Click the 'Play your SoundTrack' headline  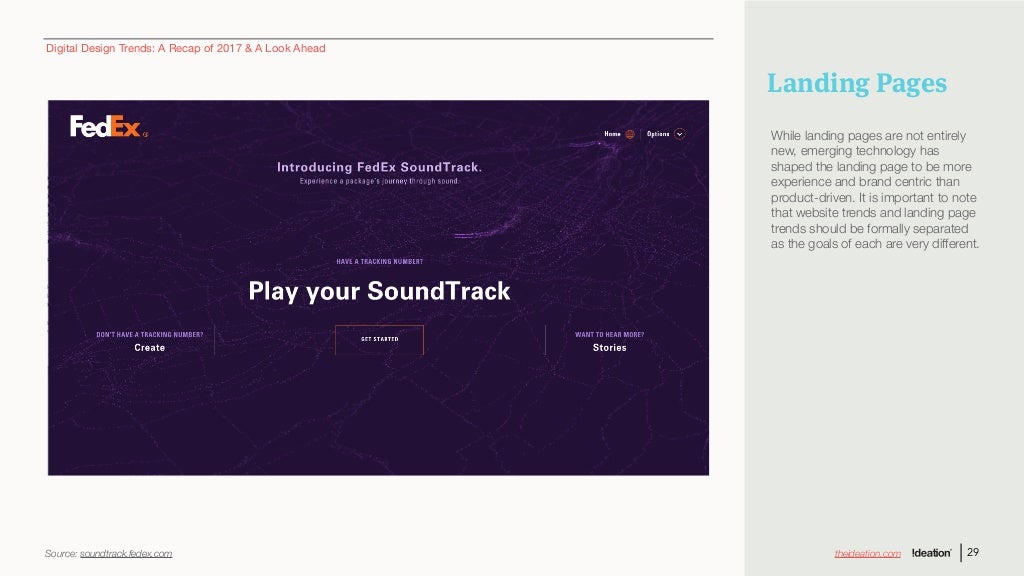(x=379, y=291)
